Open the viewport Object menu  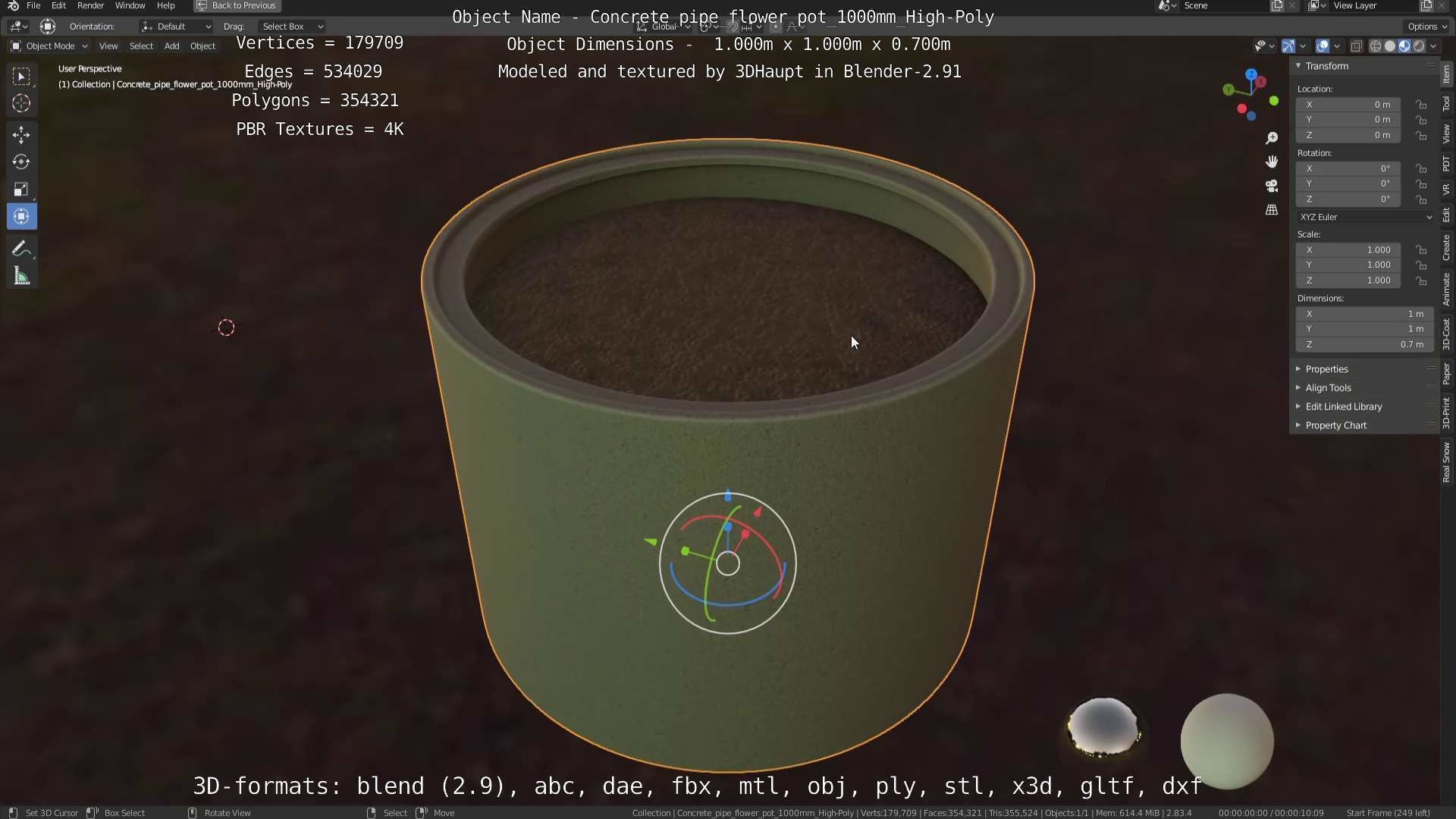point(202,46)
